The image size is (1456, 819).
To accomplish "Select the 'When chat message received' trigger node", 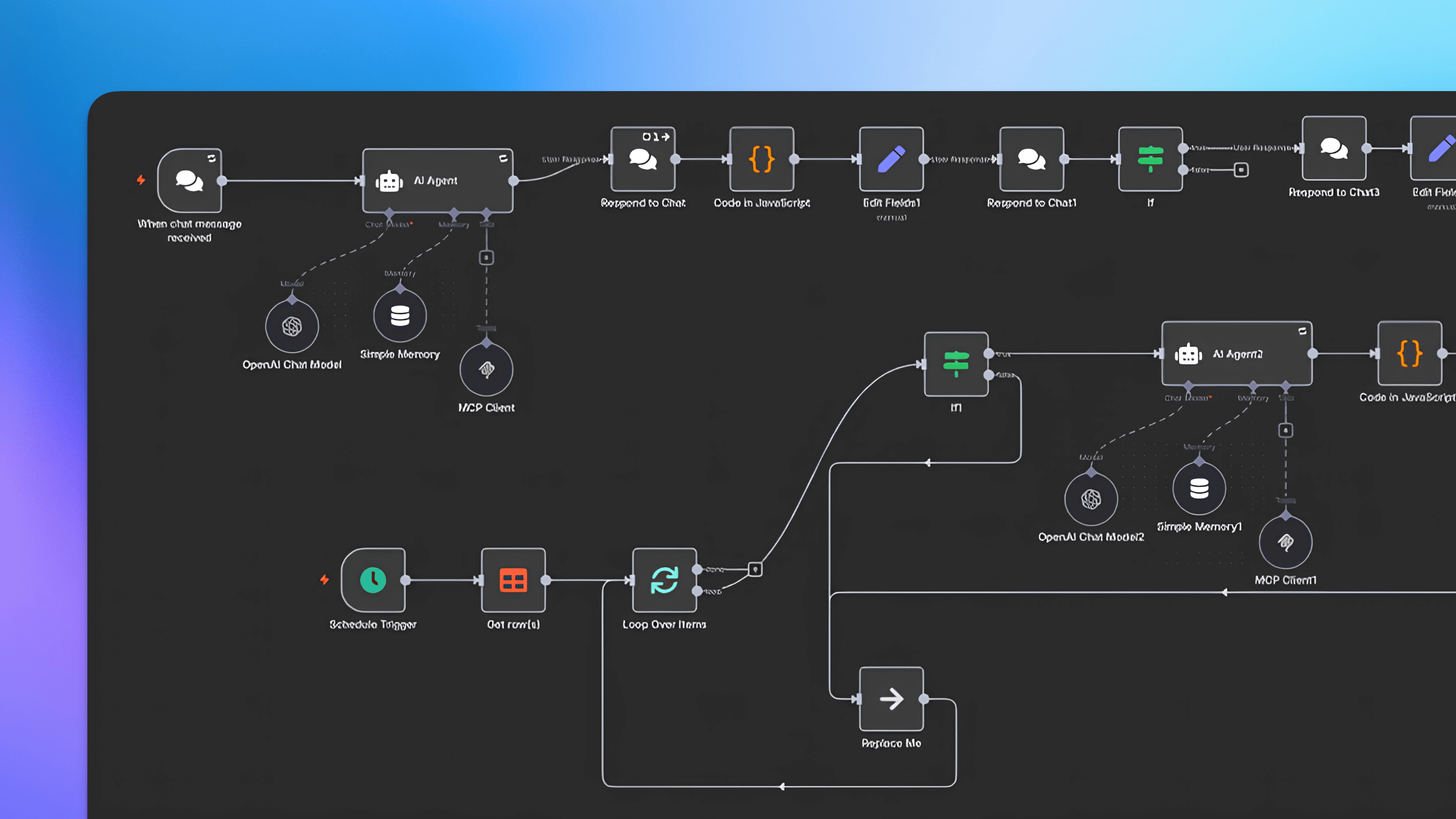I will pos(189,181).
